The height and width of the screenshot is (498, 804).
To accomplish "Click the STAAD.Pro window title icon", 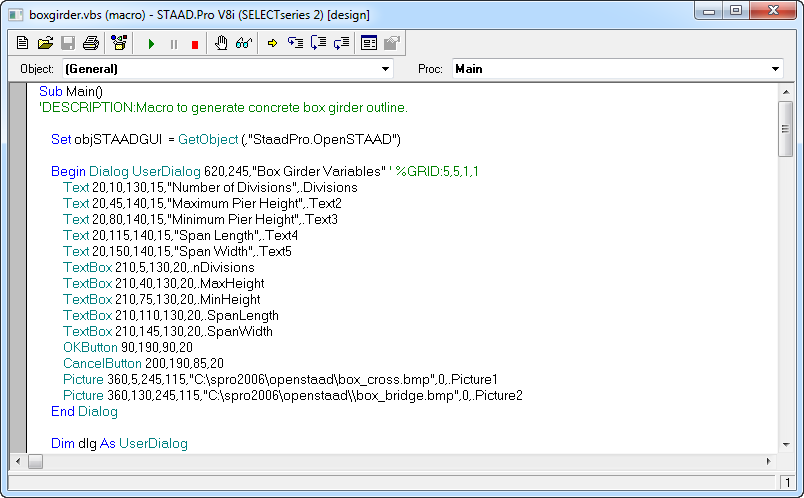I will [16, 15].
